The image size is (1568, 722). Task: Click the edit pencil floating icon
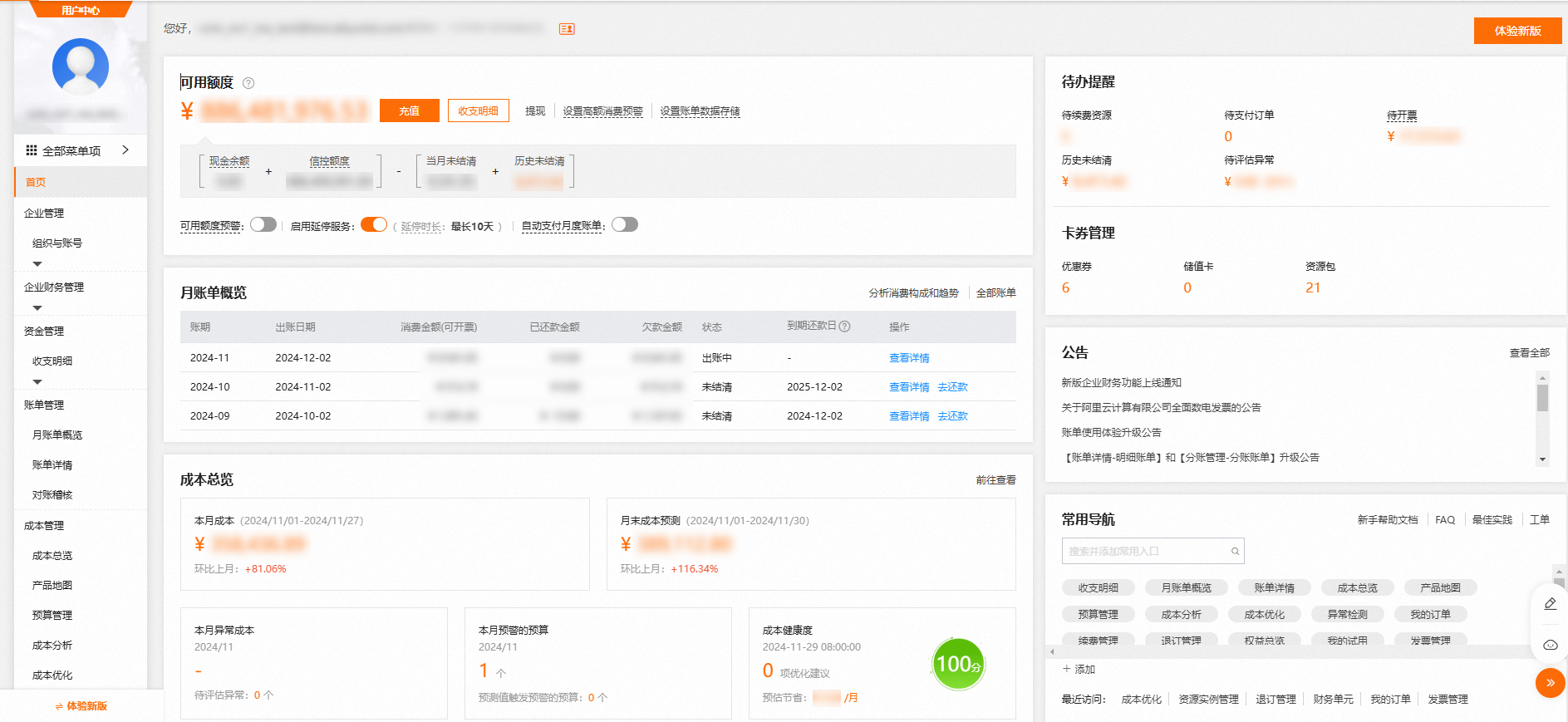point(1550,604)
